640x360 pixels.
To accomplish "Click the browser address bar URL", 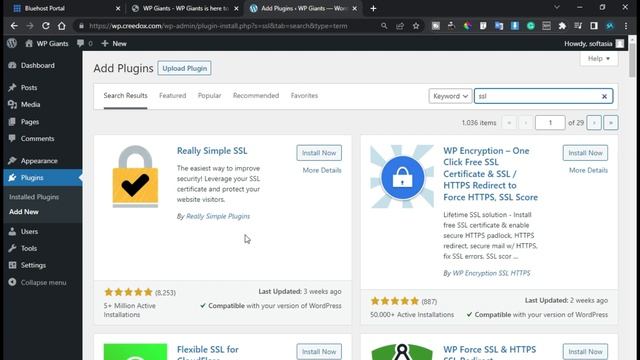I will tap(218, 26).
